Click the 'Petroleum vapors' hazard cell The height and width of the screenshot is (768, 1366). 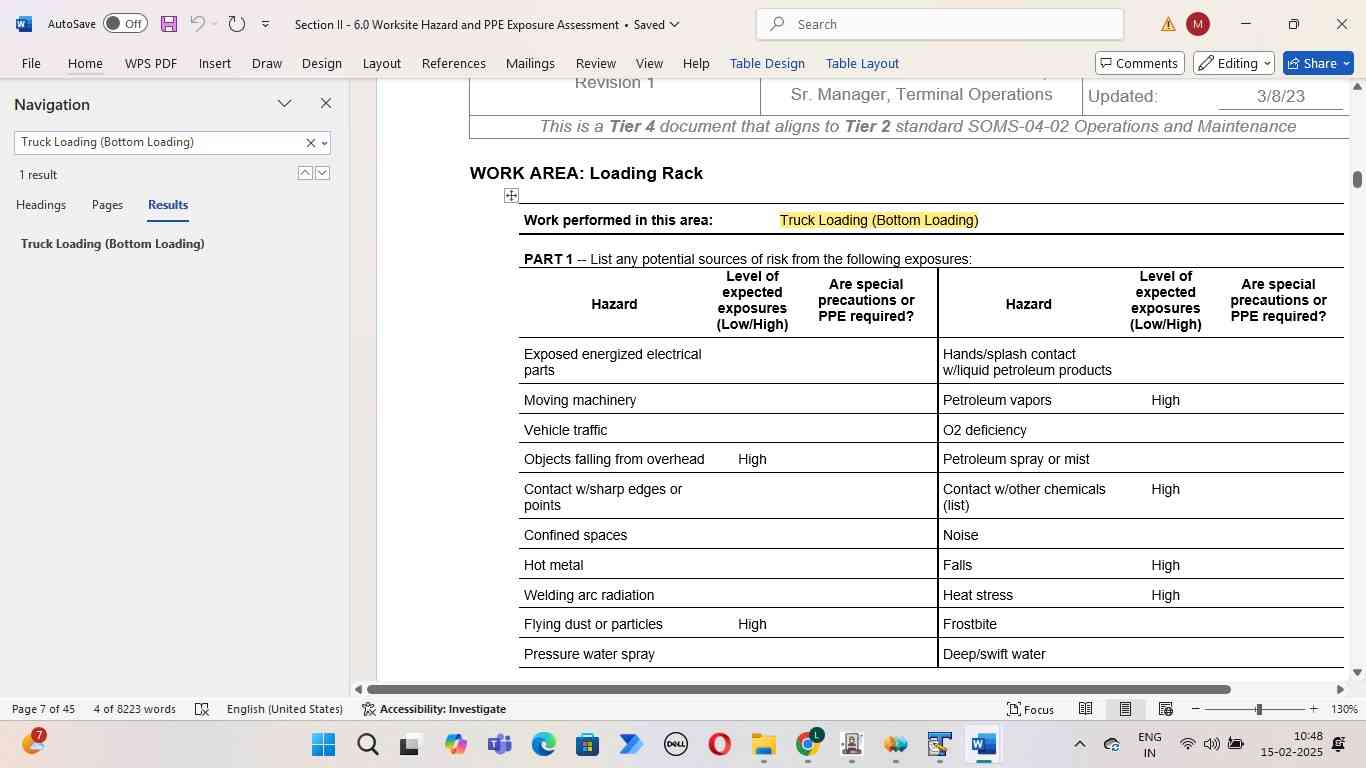[x=997, y=400]
